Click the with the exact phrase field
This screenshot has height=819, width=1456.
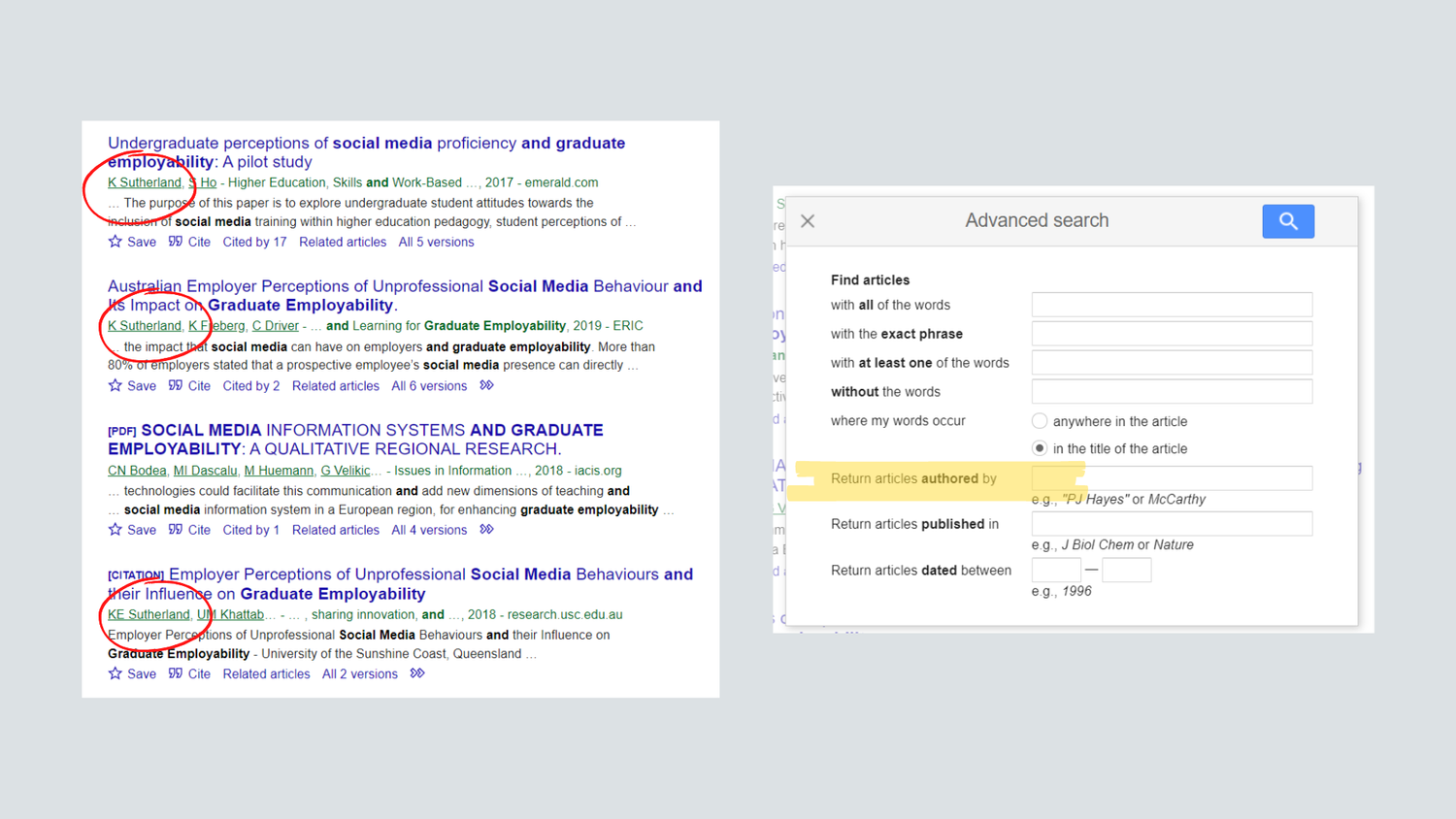pyautogui.click(x=1171, y=333)
